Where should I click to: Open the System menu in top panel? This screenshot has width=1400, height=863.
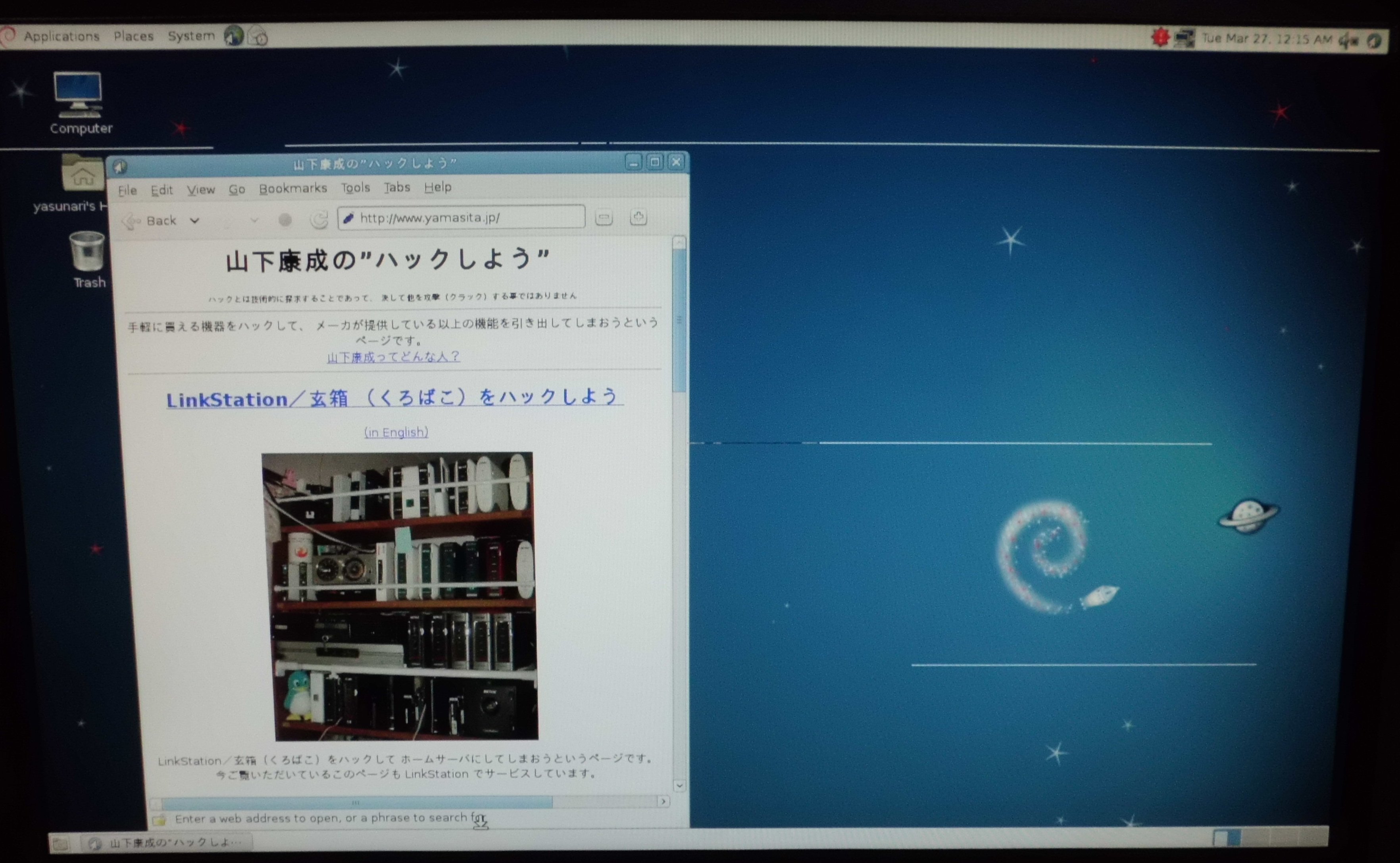coord(191,36)
